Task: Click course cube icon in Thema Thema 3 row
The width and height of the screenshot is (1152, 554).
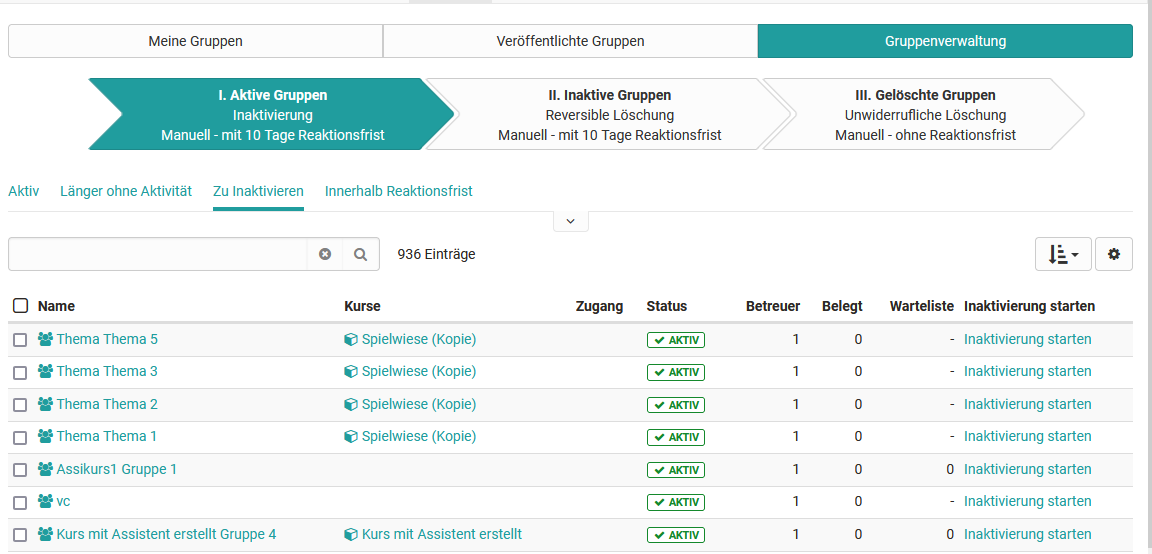Action: click(x=351, y=372)
